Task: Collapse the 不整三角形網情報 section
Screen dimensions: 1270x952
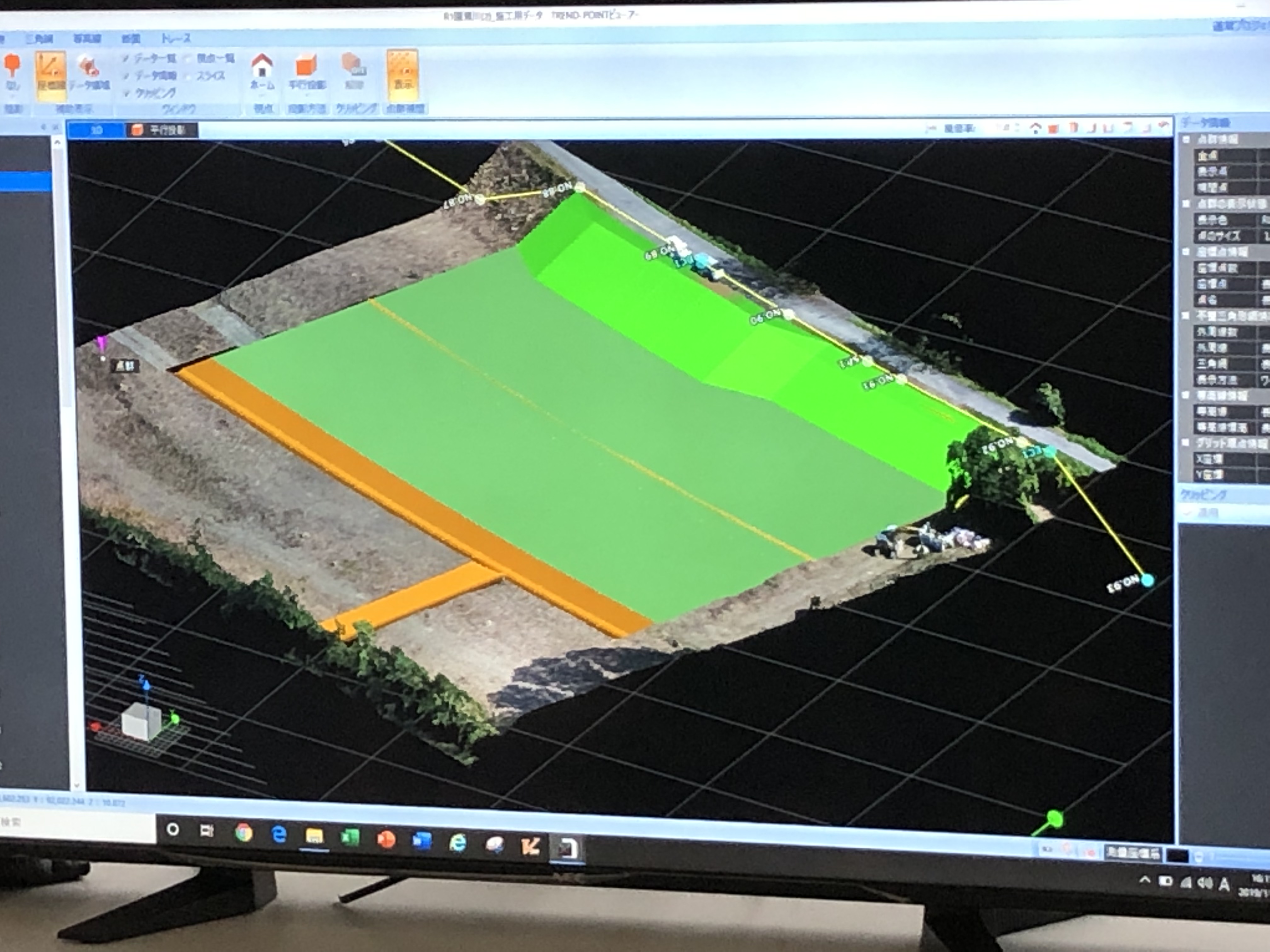Action: click(1186, 316)
